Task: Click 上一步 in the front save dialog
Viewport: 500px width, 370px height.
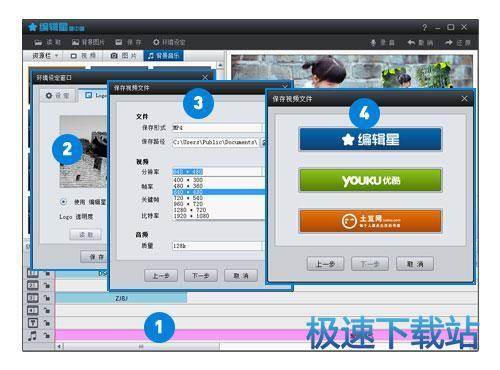Action: tap(325, 264)
